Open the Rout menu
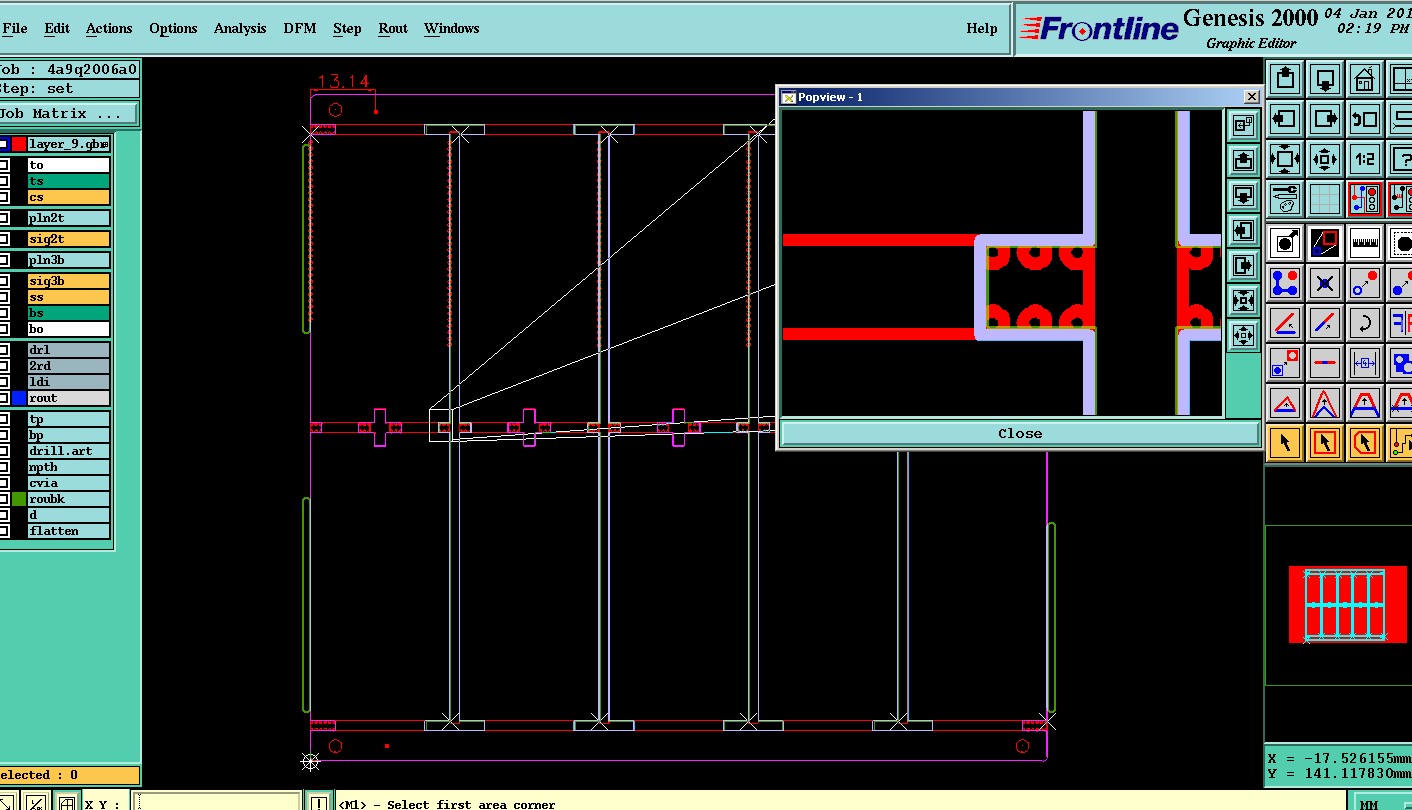Image resolution: width=1412 pixels, height=810 pixels. tap(393, 28)
